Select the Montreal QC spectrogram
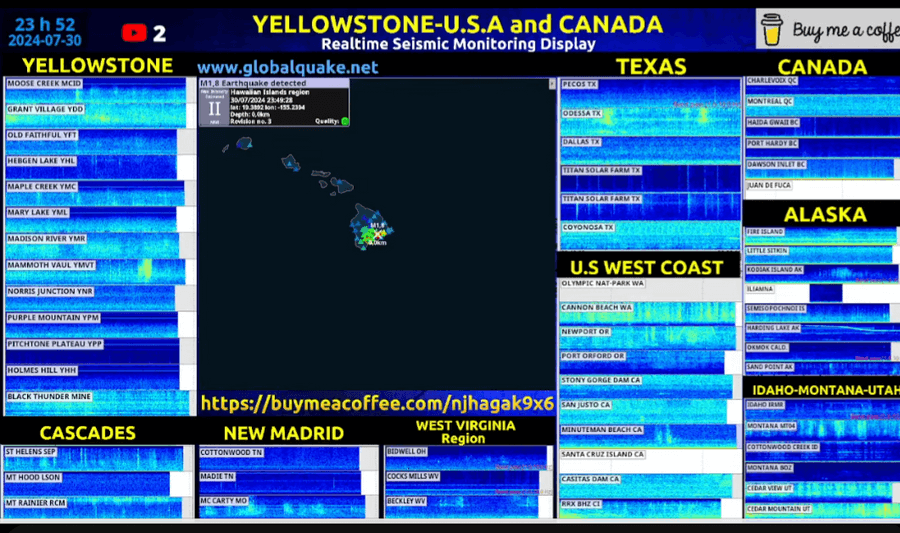This screenshot has width=900, height=533. (x=822, y=105)
